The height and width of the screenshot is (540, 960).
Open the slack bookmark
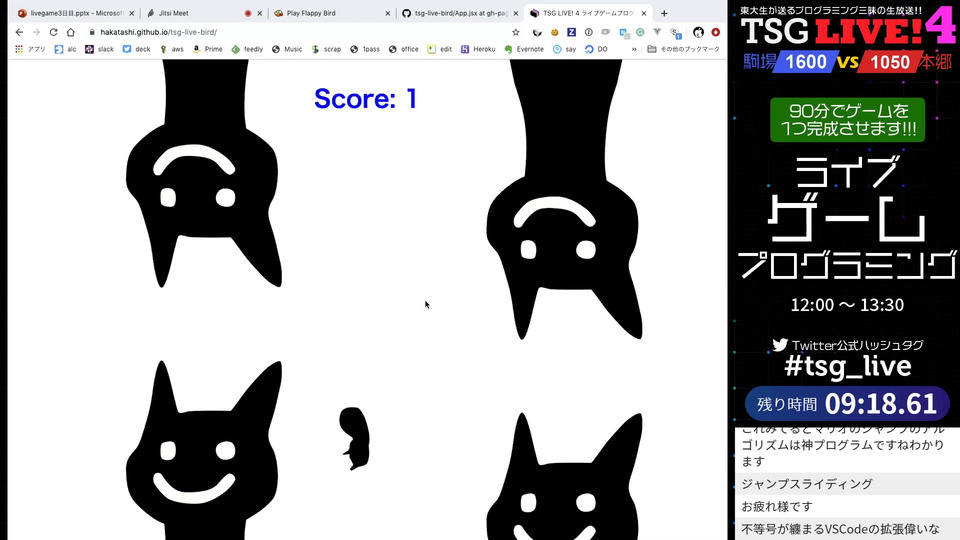(x=100, y=49)
